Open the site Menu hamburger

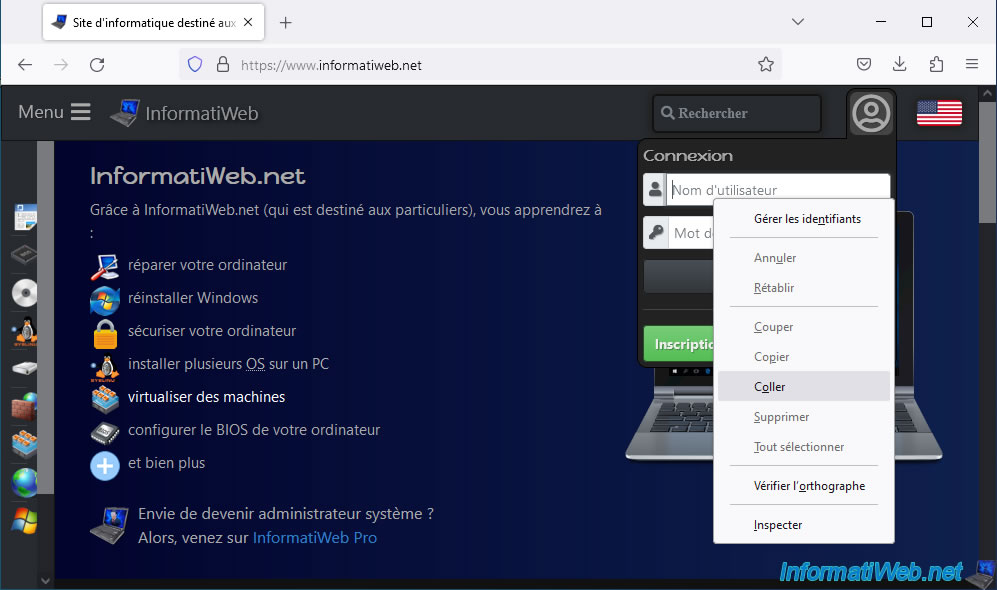click(x=54, y=113)
